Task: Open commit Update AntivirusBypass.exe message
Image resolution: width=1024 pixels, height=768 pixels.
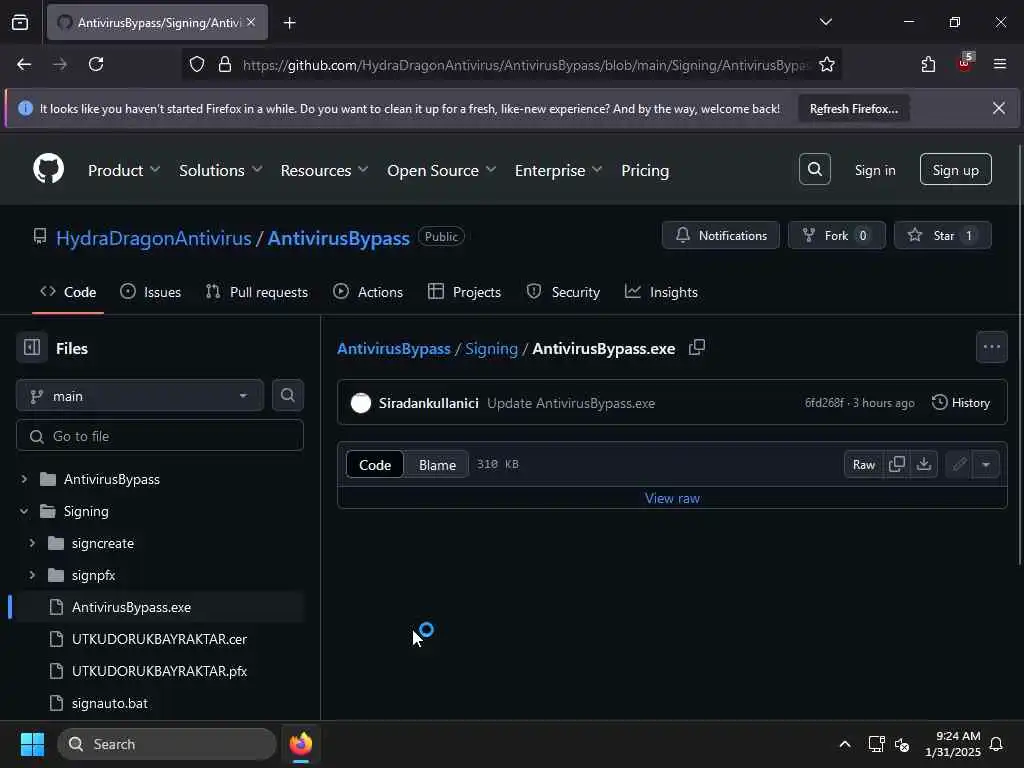Action: coord(571,403)
